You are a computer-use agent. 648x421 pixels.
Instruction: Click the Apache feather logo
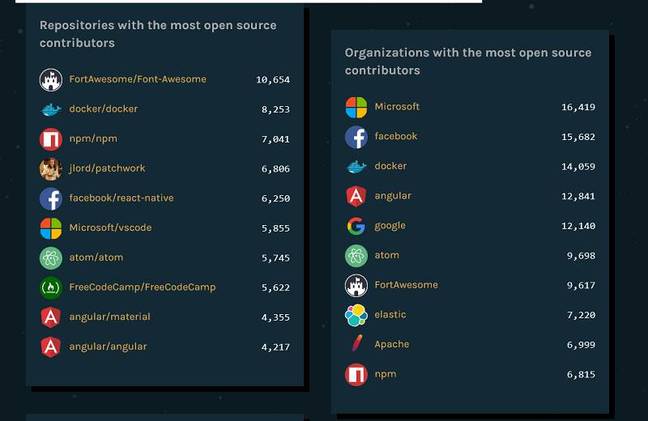point(357,344)
